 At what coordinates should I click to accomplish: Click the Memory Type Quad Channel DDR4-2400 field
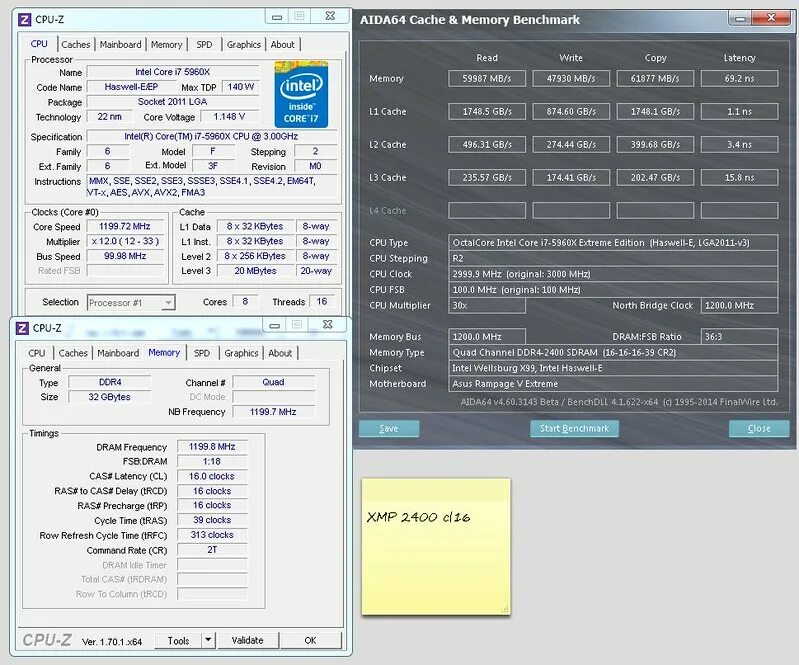coord(613,352)
